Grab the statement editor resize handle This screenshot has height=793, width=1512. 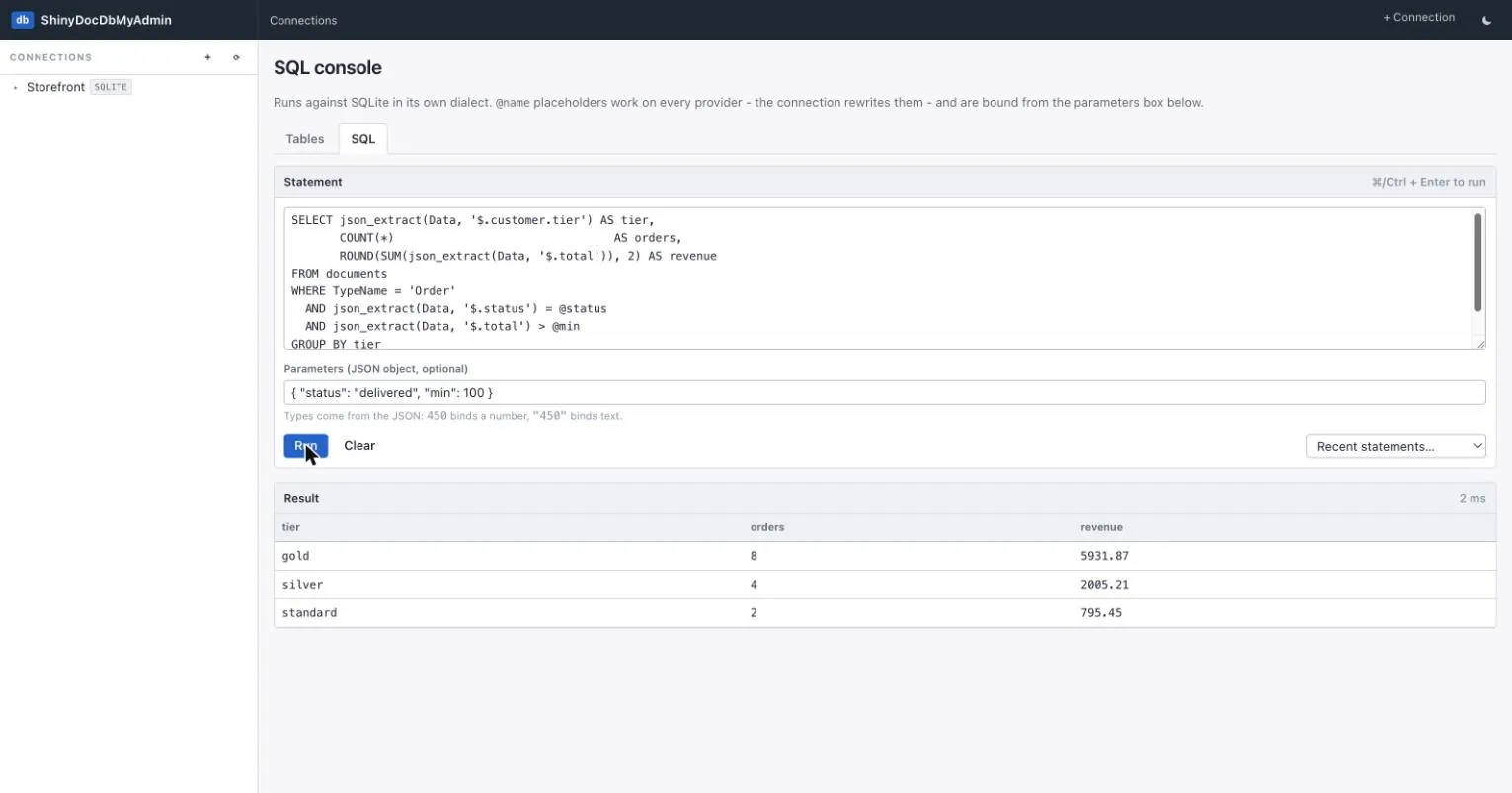point(1479,343)
